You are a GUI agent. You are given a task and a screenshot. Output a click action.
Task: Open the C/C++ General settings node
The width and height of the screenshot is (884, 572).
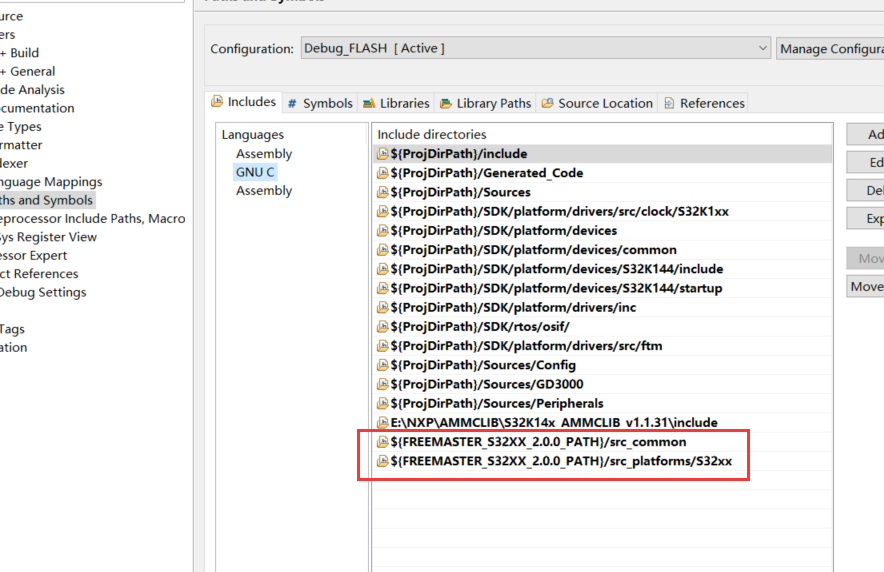(28, 71)
